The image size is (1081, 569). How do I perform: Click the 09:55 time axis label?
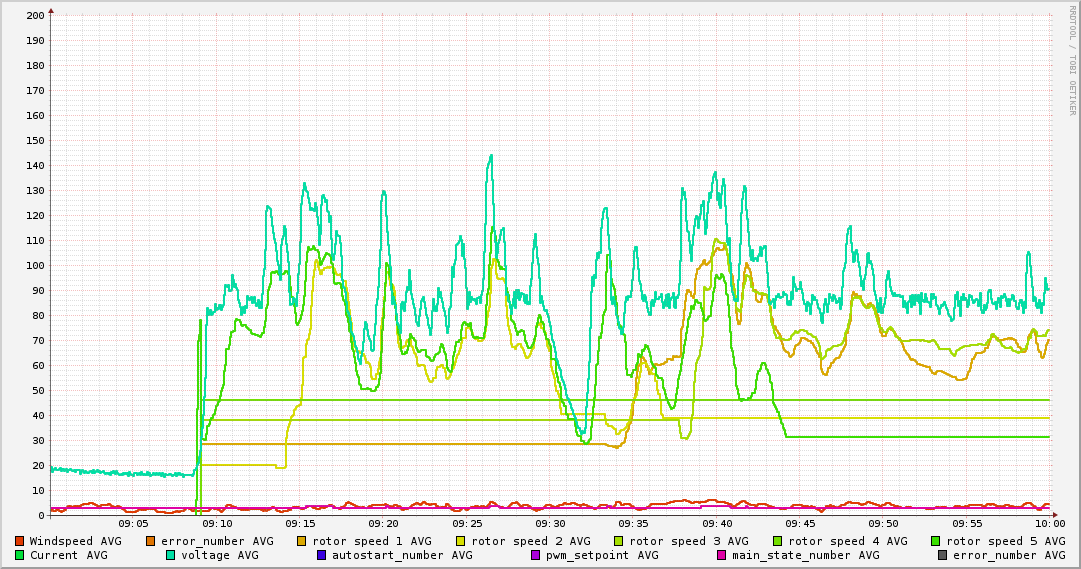(x=967, y=524)
